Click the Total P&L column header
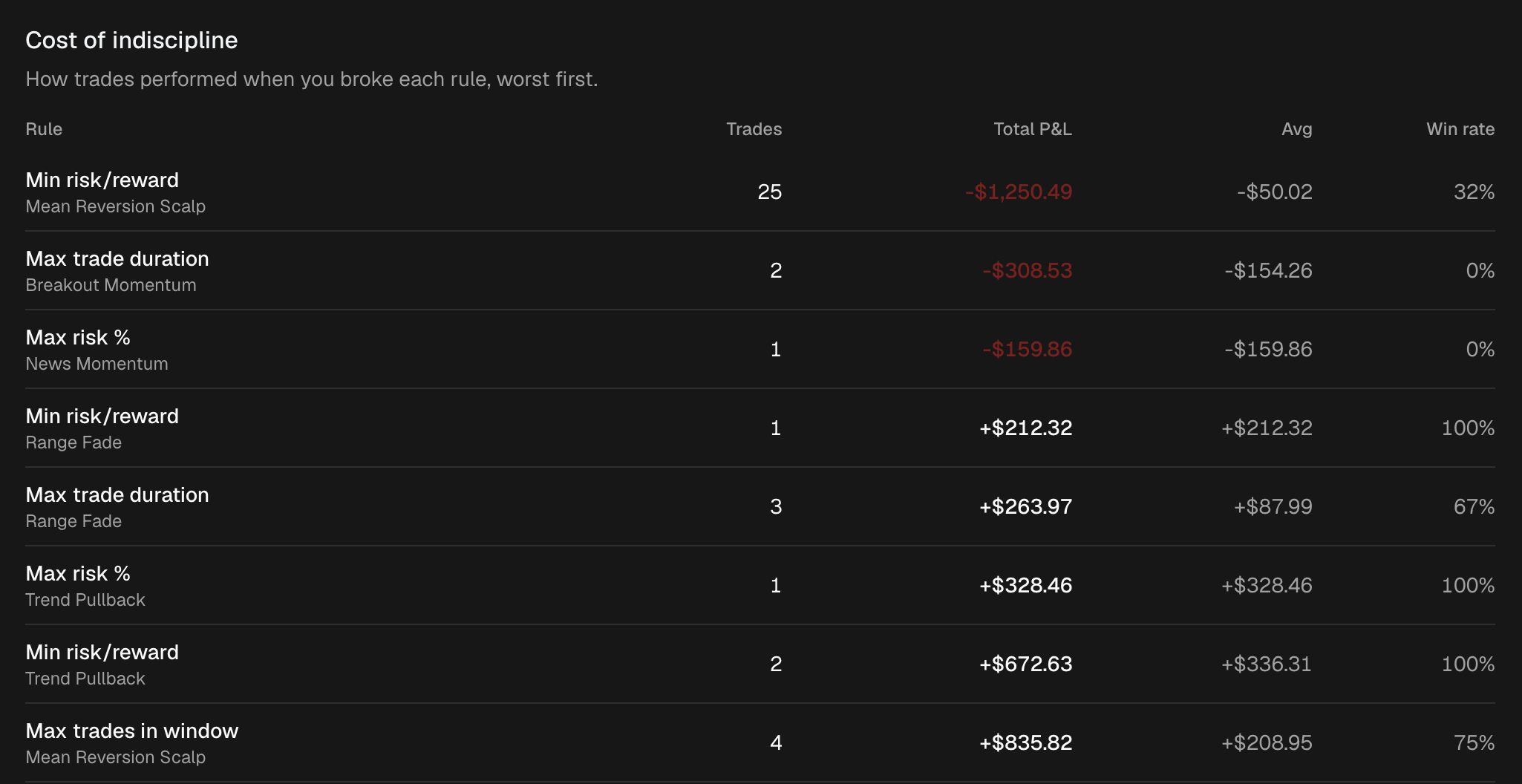Image resolution: width=1522 pixels, height=784 pixels. [1033, 129]
